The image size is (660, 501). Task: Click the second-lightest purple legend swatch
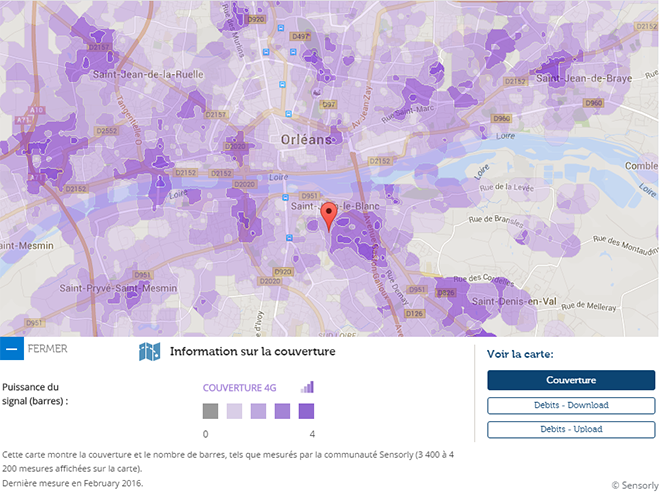[258, 411]
